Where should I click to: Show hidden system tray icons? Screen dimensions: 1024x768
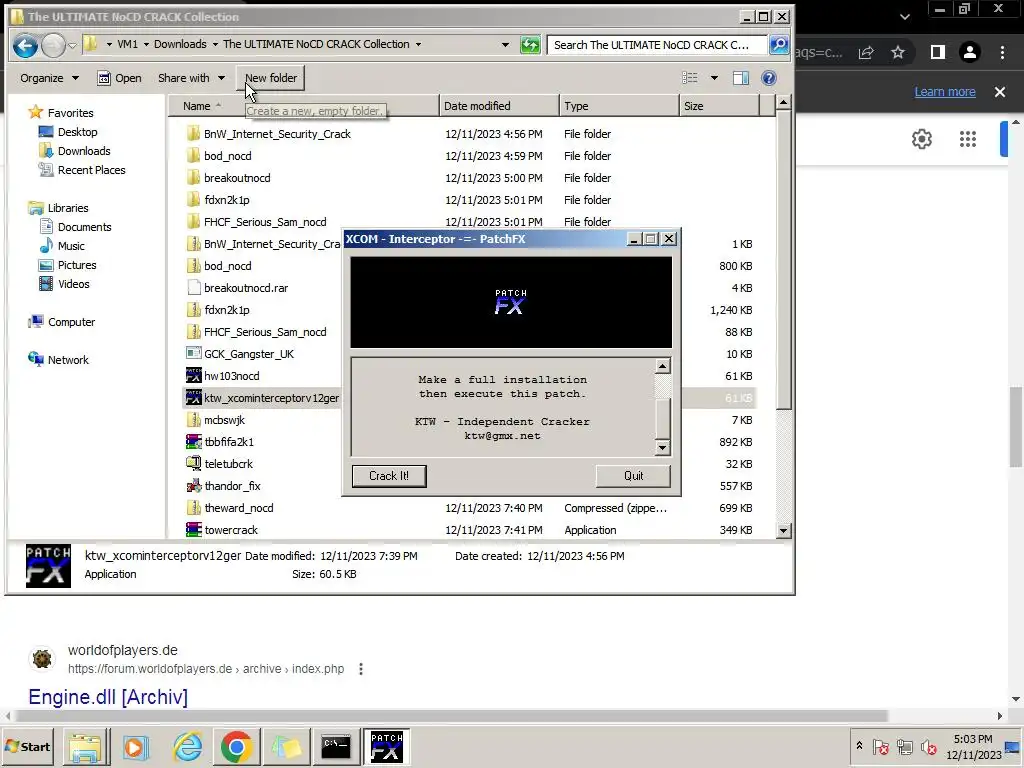859,746
